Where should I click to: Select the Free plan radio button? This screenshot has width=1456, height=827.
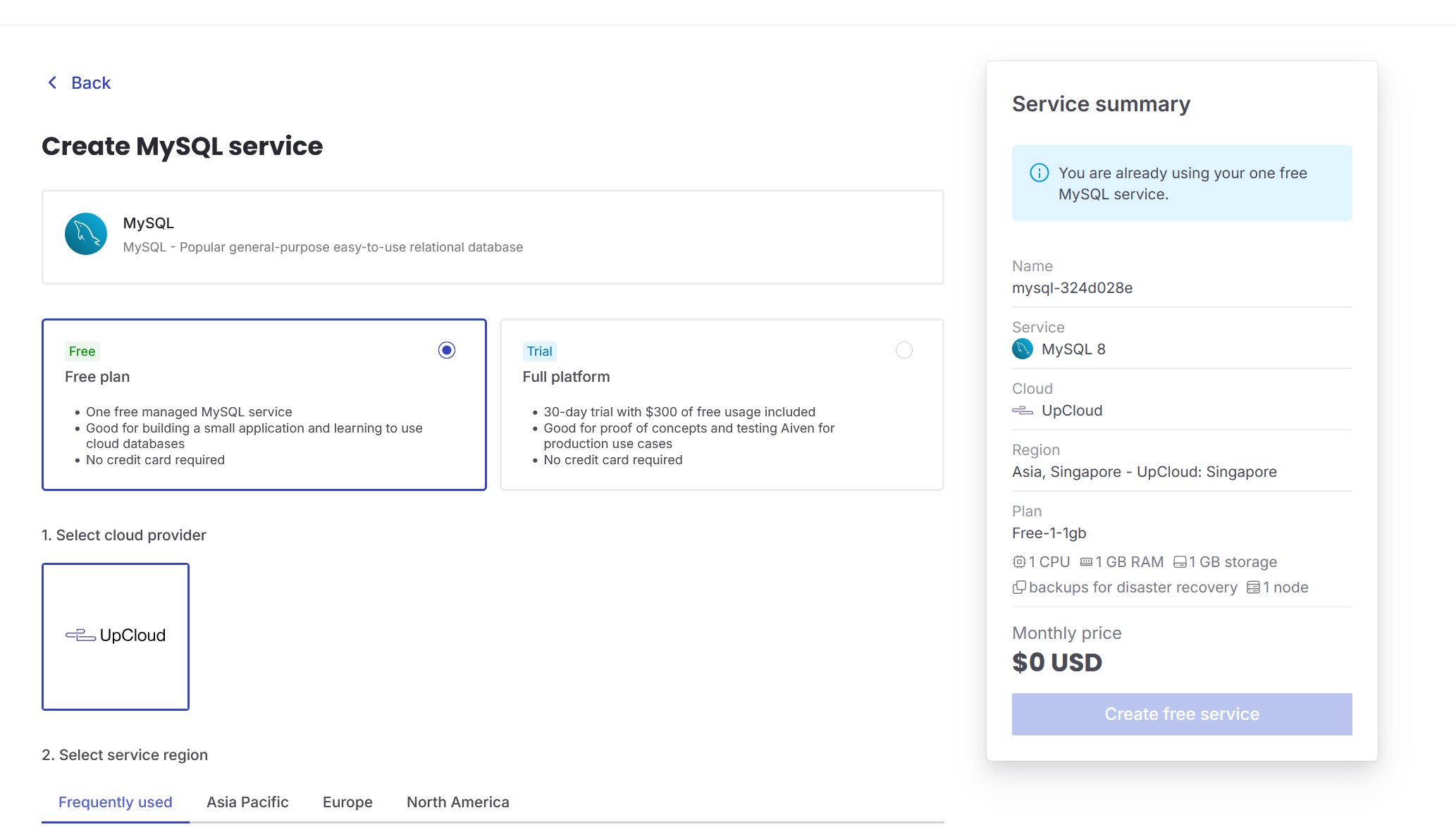point(447,350)
